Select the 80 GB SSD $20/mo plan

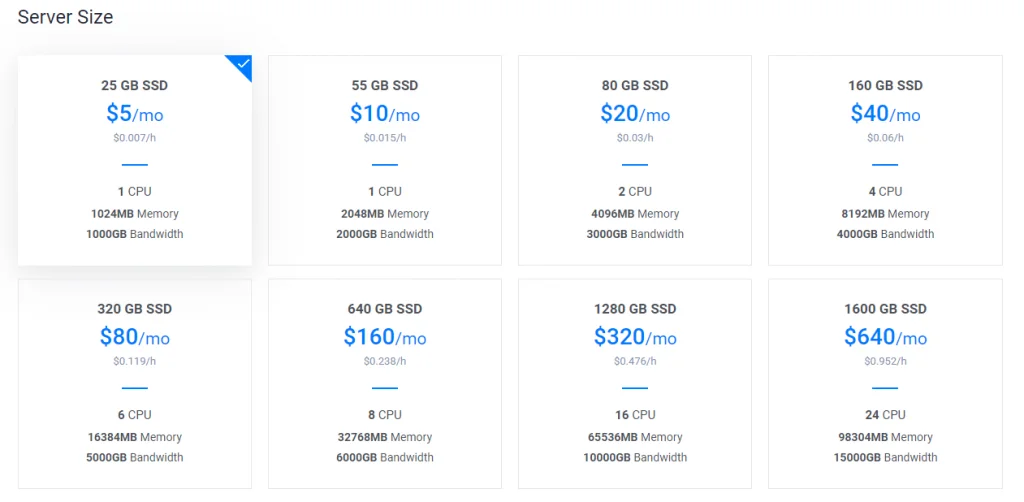point(635,161)
